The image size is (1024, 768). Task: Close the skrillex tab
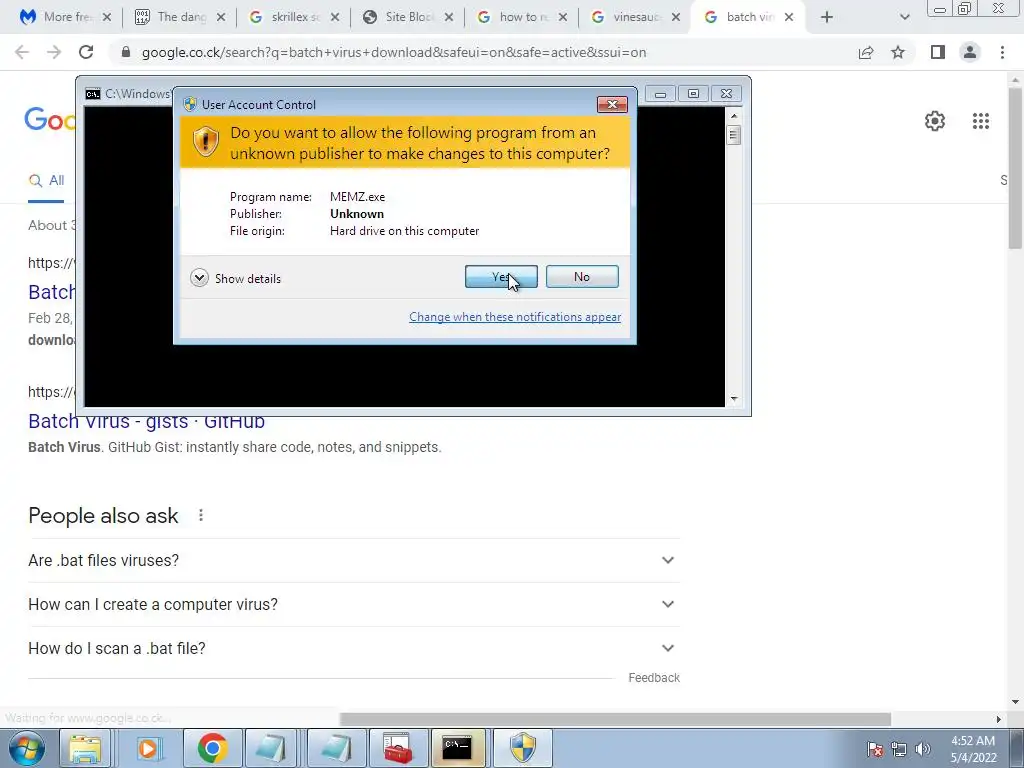click(335, 17)
